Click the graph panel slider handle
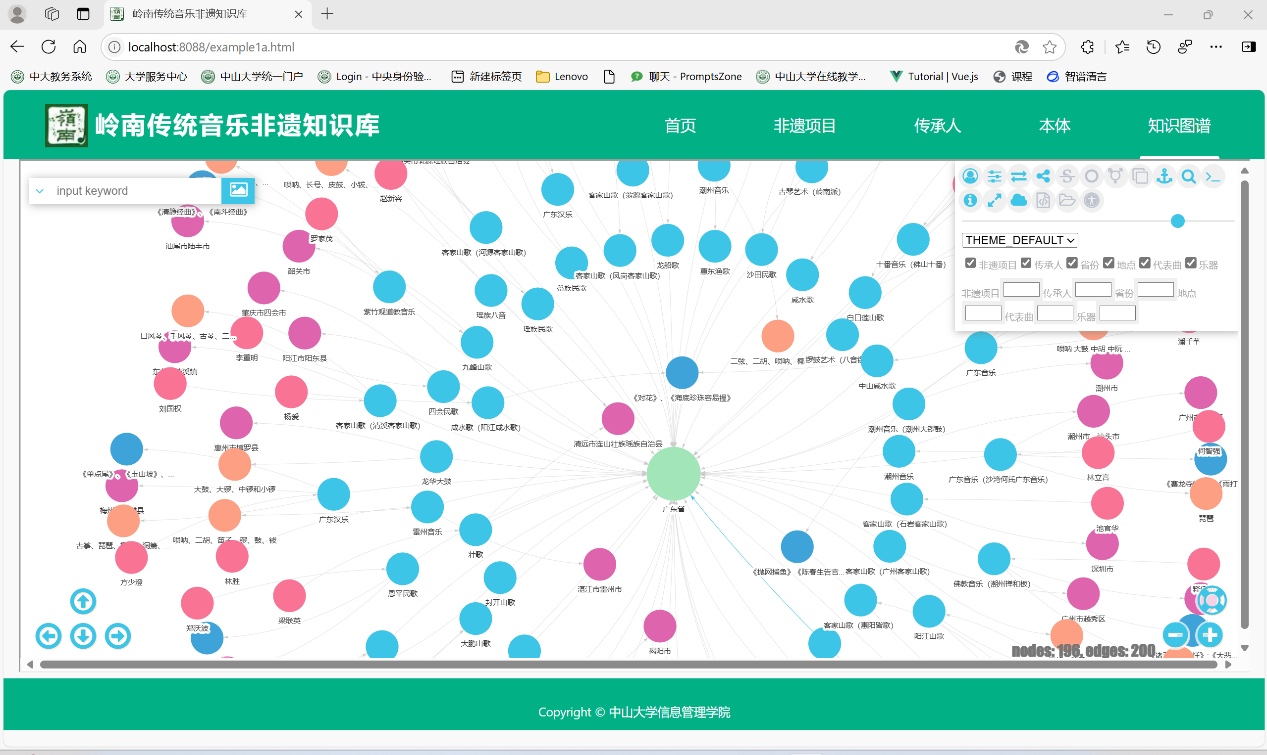Image resolution: width=1267 pixels, height=755 pixels. click(x=1177, y=221)
